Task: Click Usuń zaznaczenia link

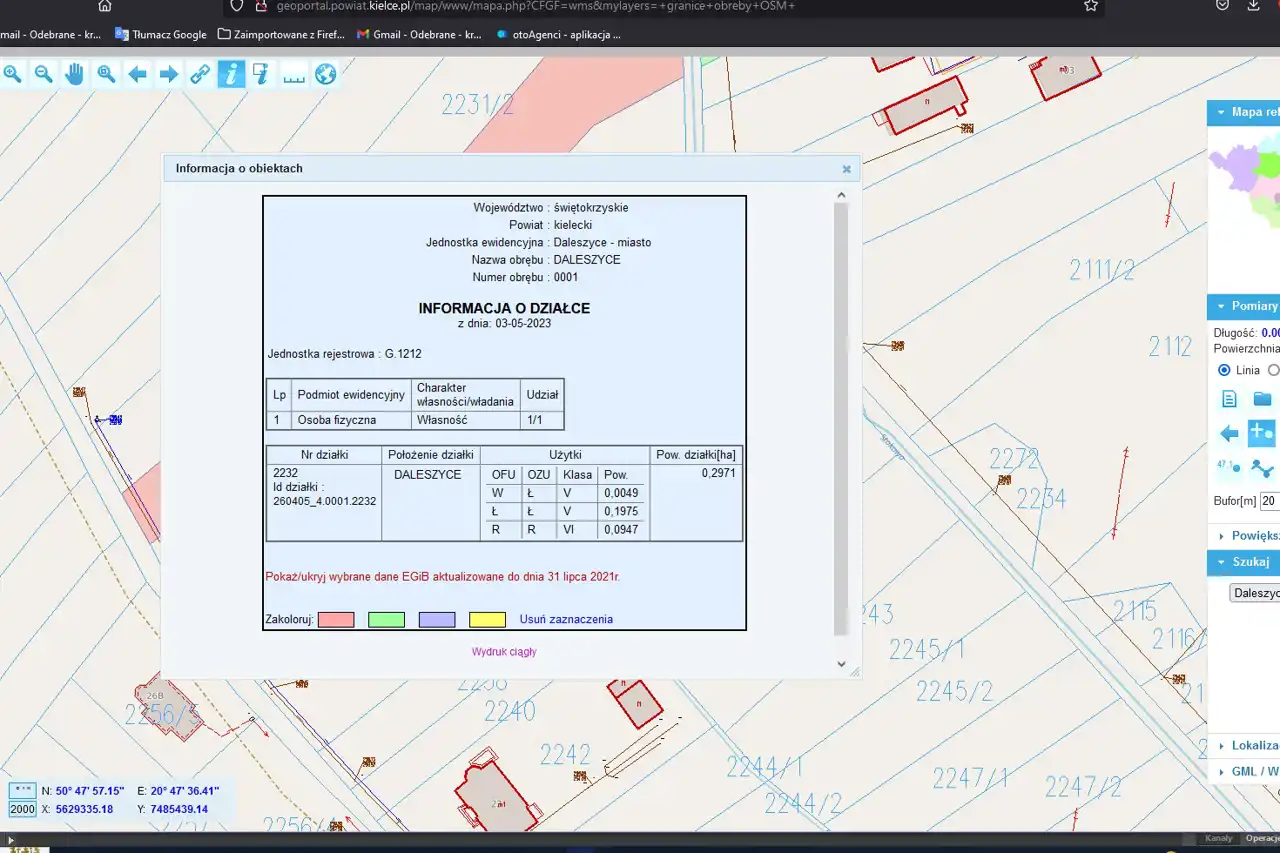Action: coord(566,620)
